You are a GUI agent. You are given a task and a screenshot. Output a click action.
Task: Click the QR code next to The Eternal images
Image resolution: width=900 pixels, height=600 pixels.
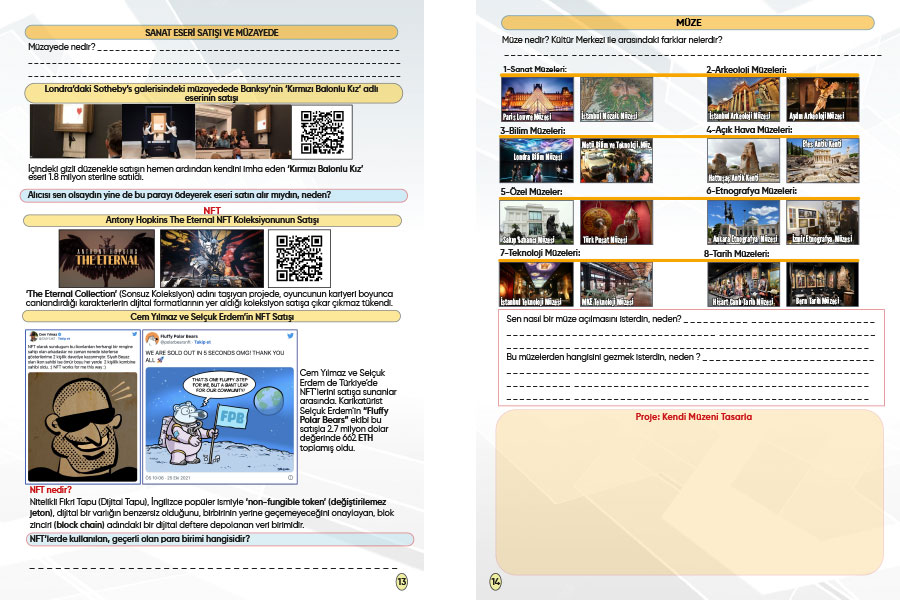(x=299, y=258)
